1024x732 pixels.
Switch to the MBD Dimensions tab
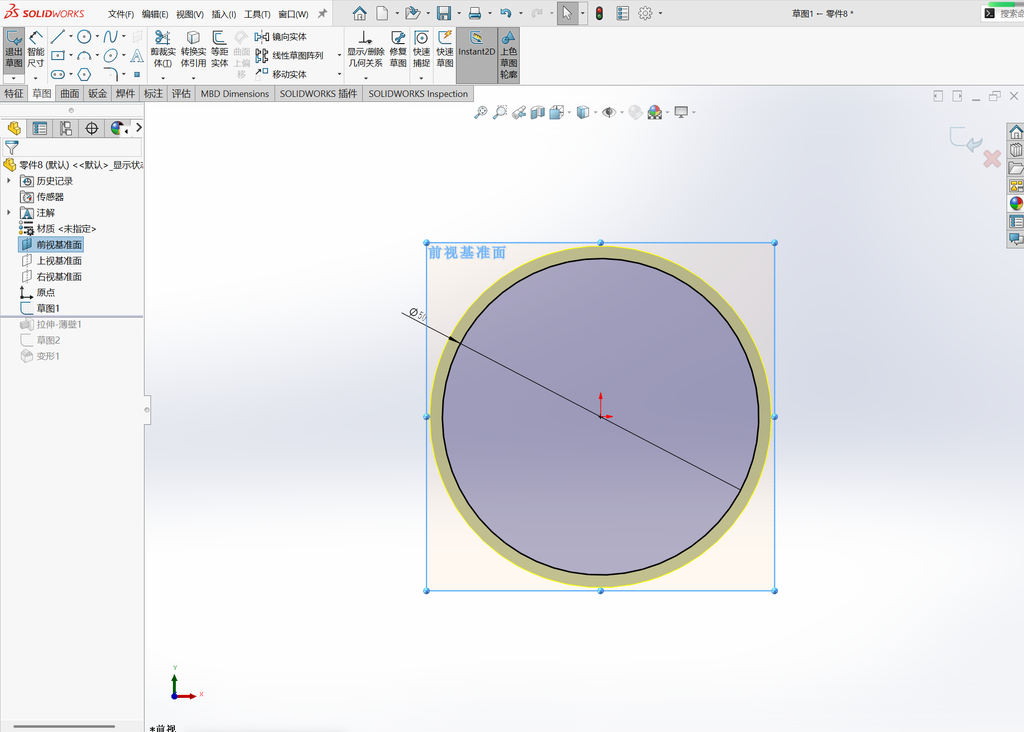tap(234, 93)
